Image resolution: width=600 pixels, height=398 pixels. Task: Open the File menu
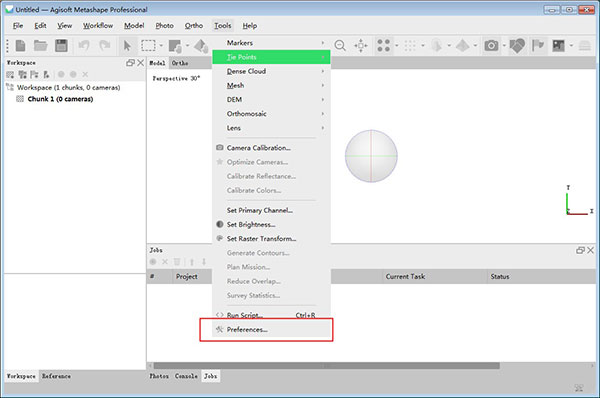pos(18,26)
